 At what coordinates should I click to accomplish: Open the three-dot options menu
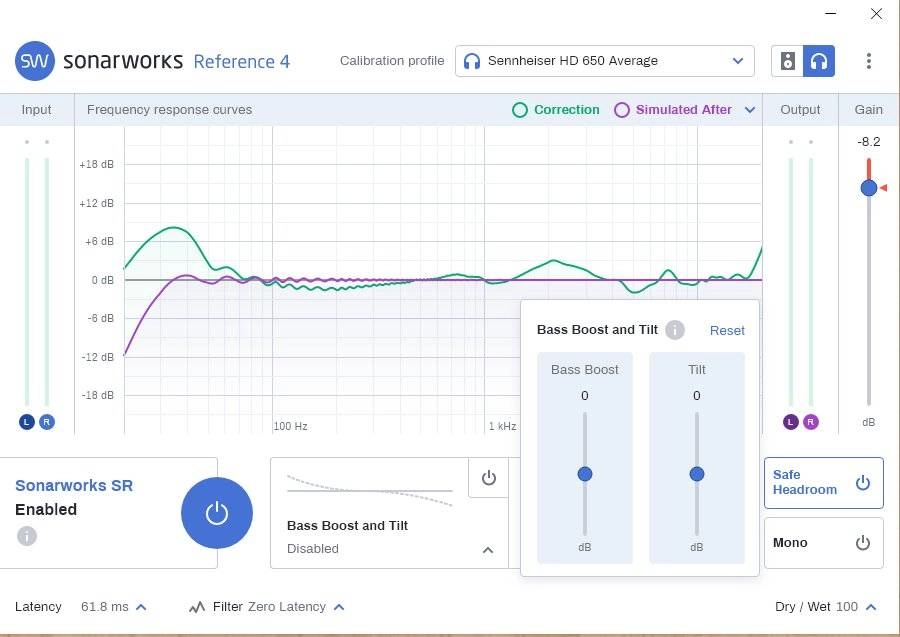[868, 61]
